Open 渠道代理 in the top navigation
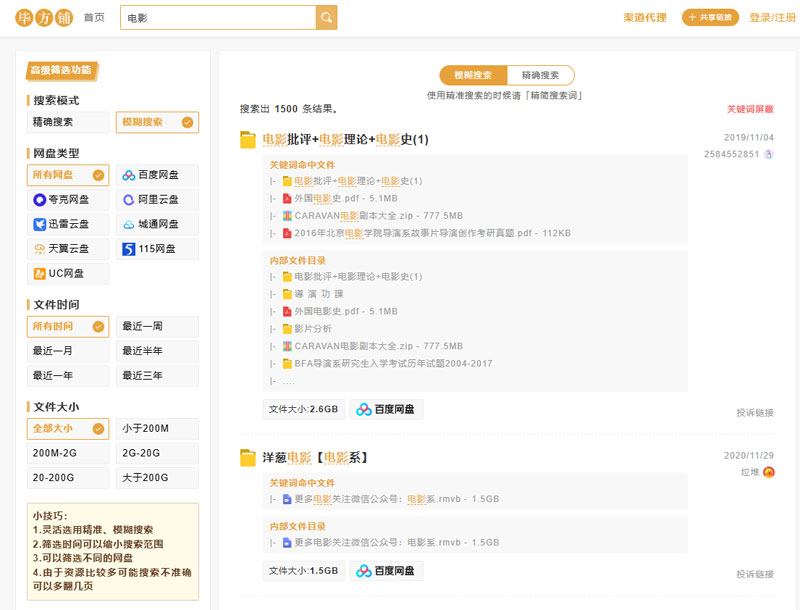The height and width of the screenshot is (610, 800). (645, 18)
